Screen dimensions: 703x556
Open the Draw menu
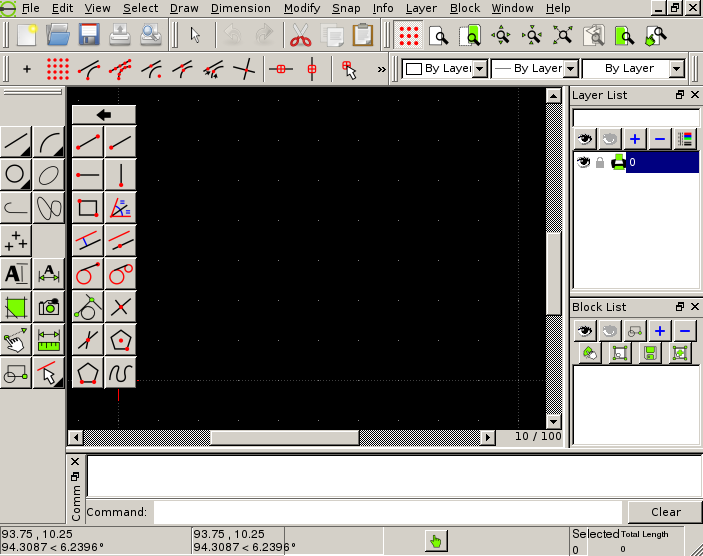pyautogui.click(x=184, y=8)
